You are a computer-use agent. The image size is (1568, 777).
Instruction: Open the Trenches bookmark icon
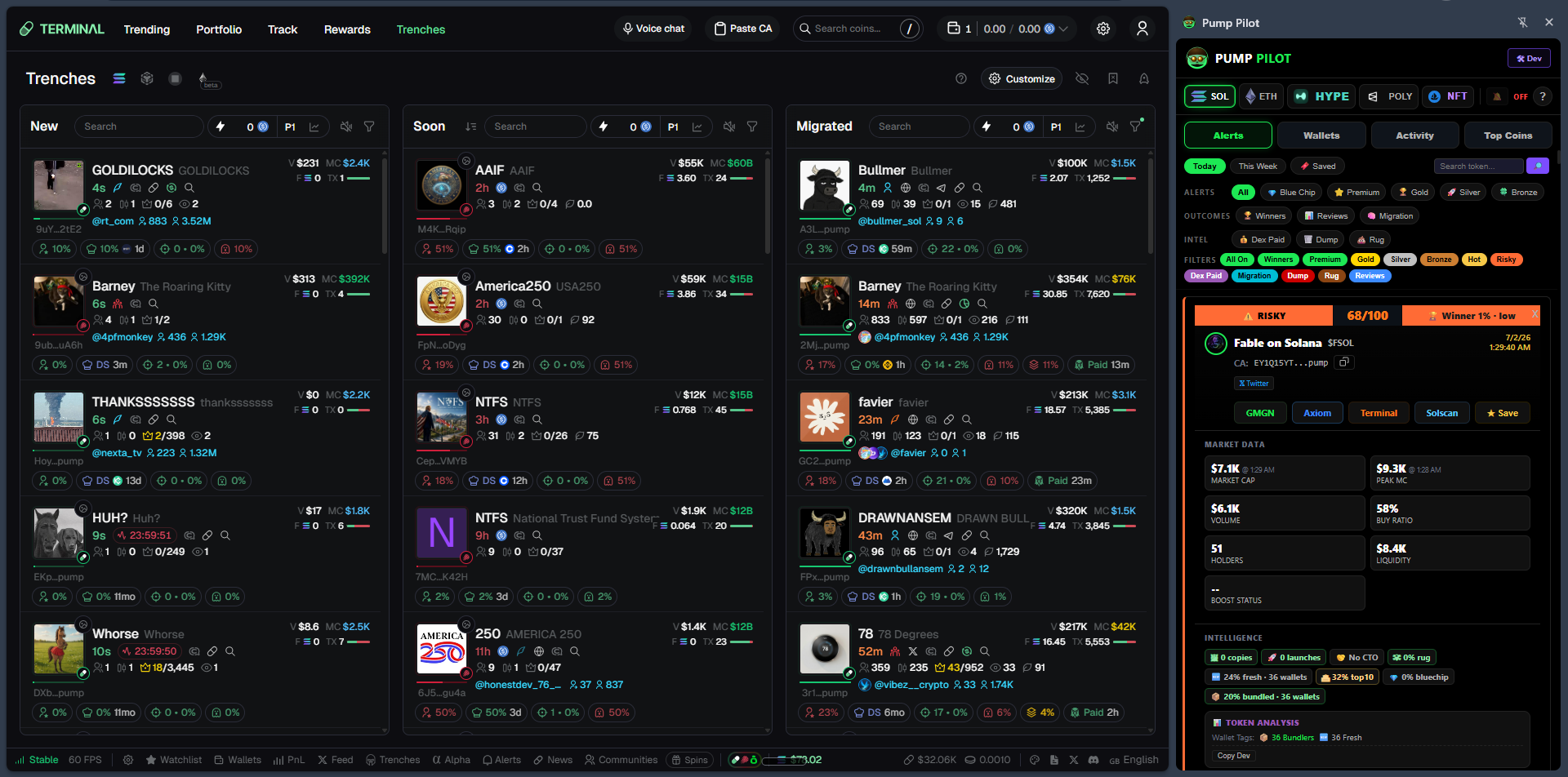(1113, 78)
